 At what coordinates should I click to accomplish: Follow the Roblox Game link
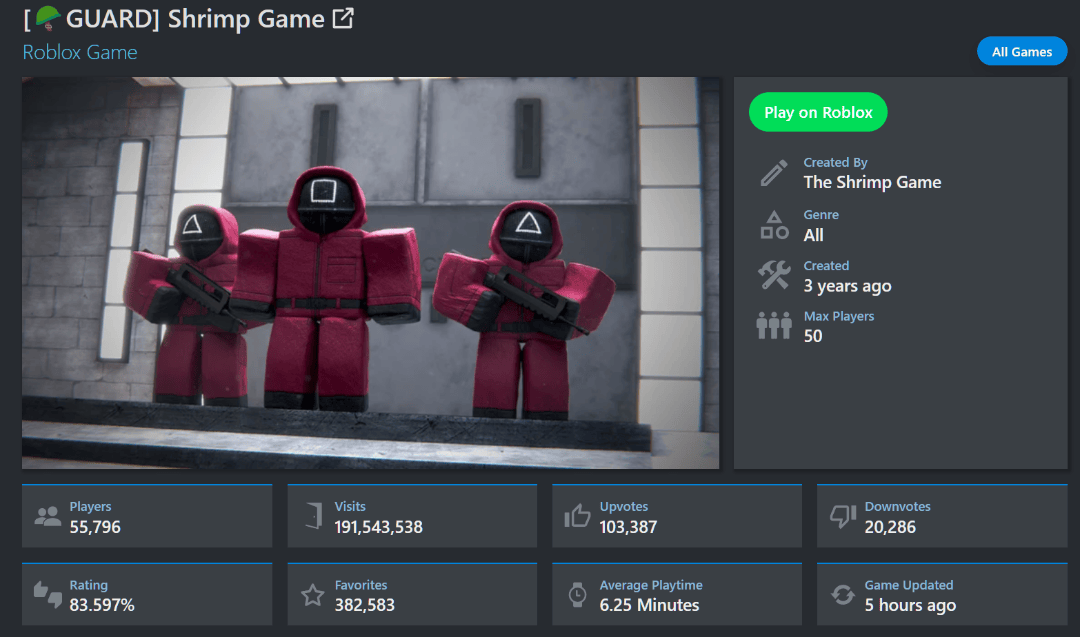pos(80,52)
